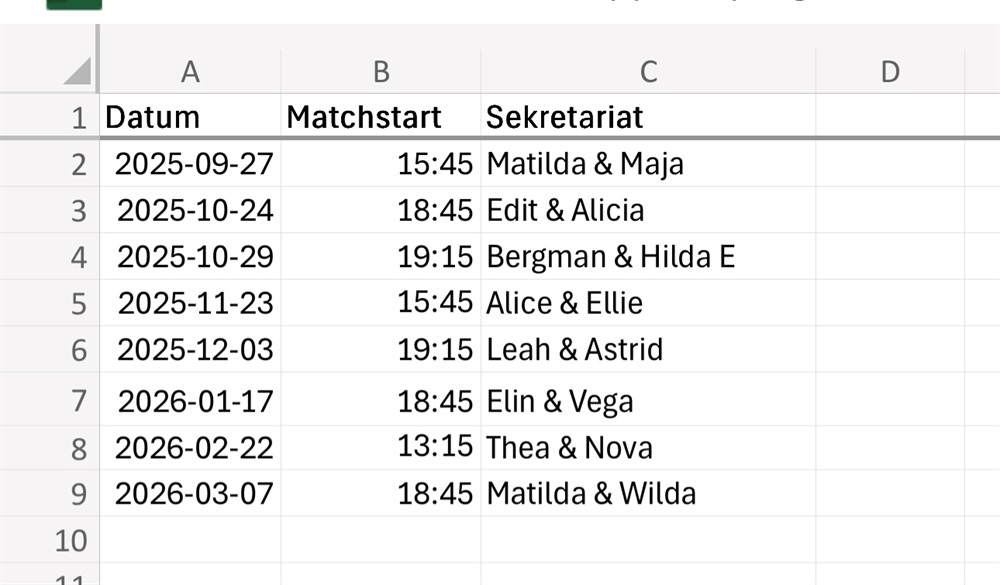Select column A header

click(x=190, y=71)
